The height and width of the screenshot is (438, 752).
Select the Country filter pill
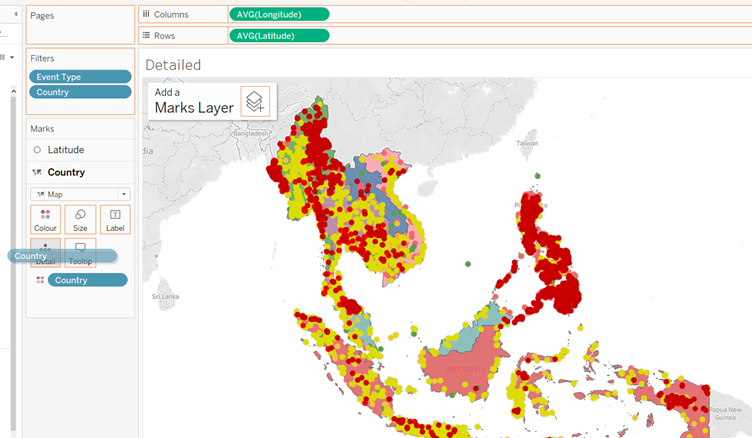80,92
